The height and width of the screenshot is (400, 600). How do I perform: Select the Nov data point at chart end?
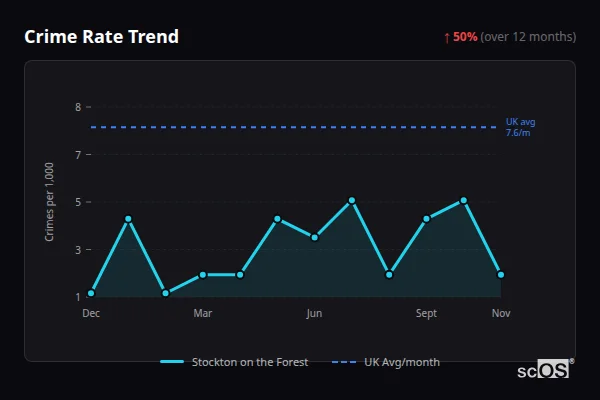[501, 275]
